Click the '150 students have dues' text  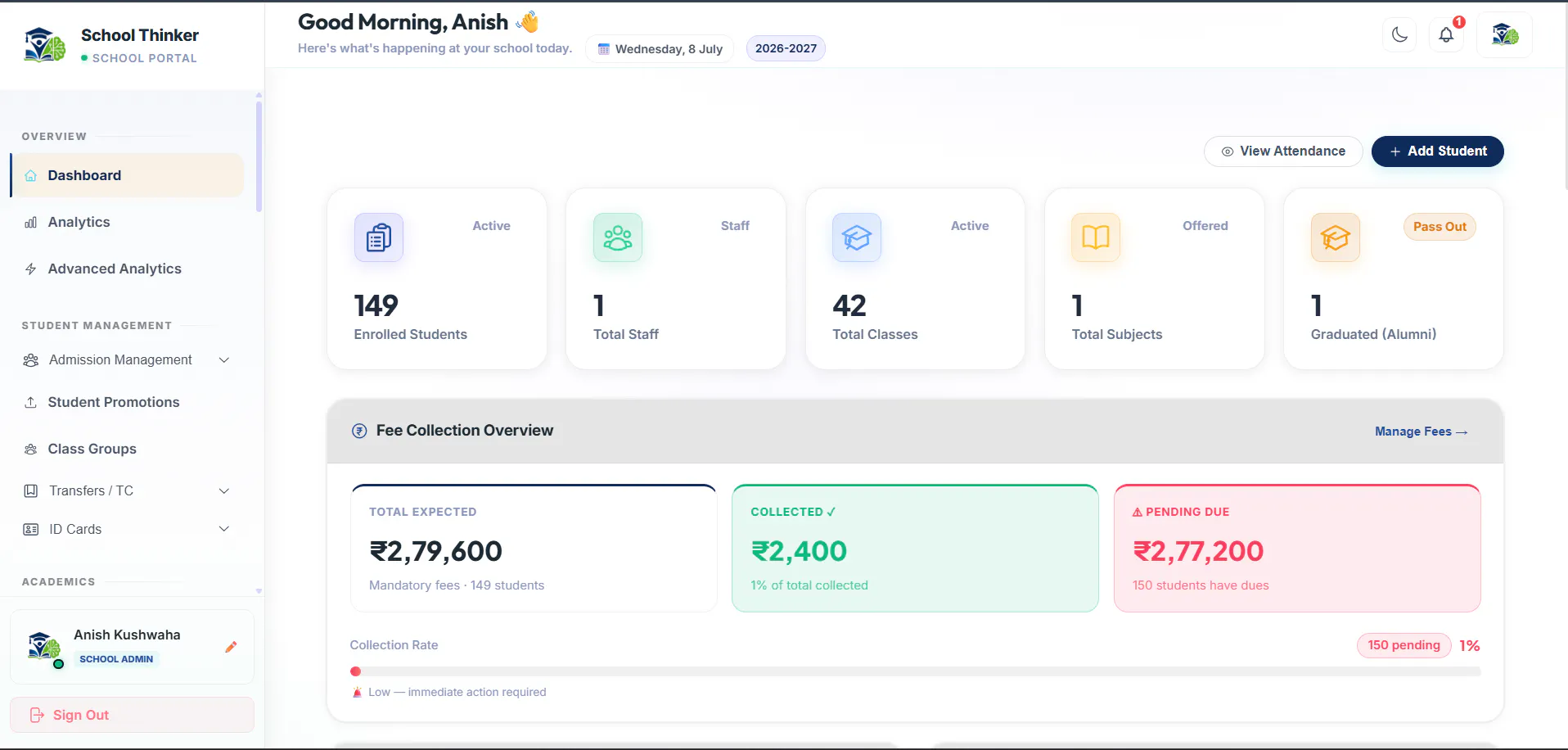(1201, 585)
